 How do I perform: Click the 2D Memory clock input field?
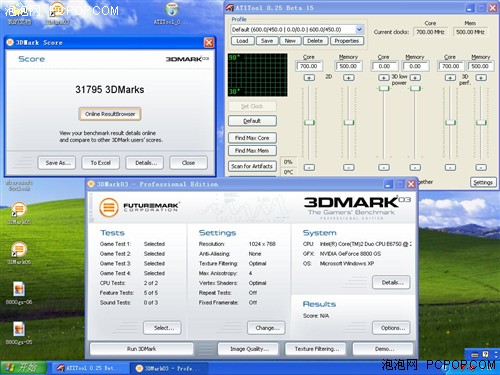point(348,66)
